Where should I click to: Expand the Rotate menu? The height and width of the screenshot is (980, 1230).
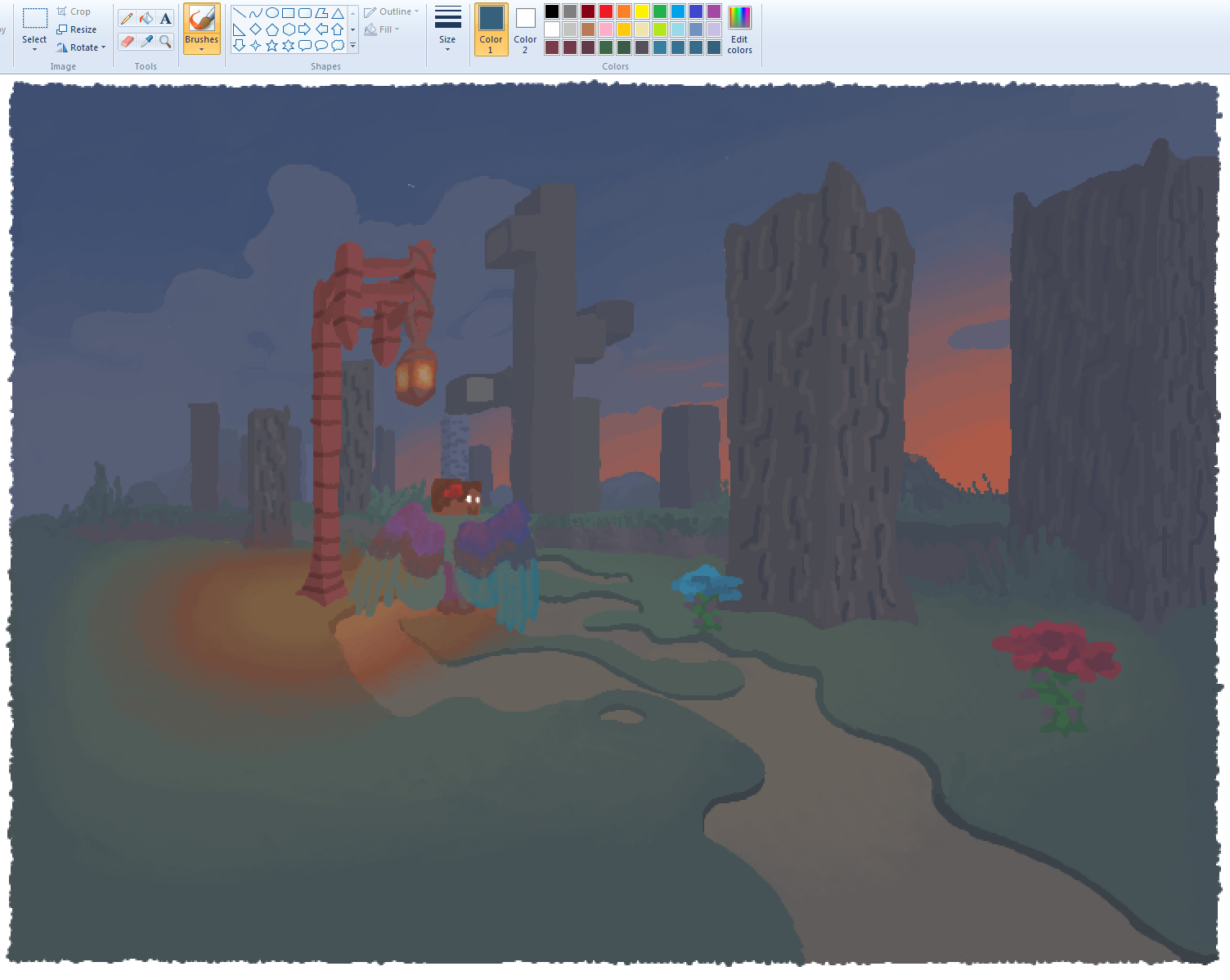(82, 47)
